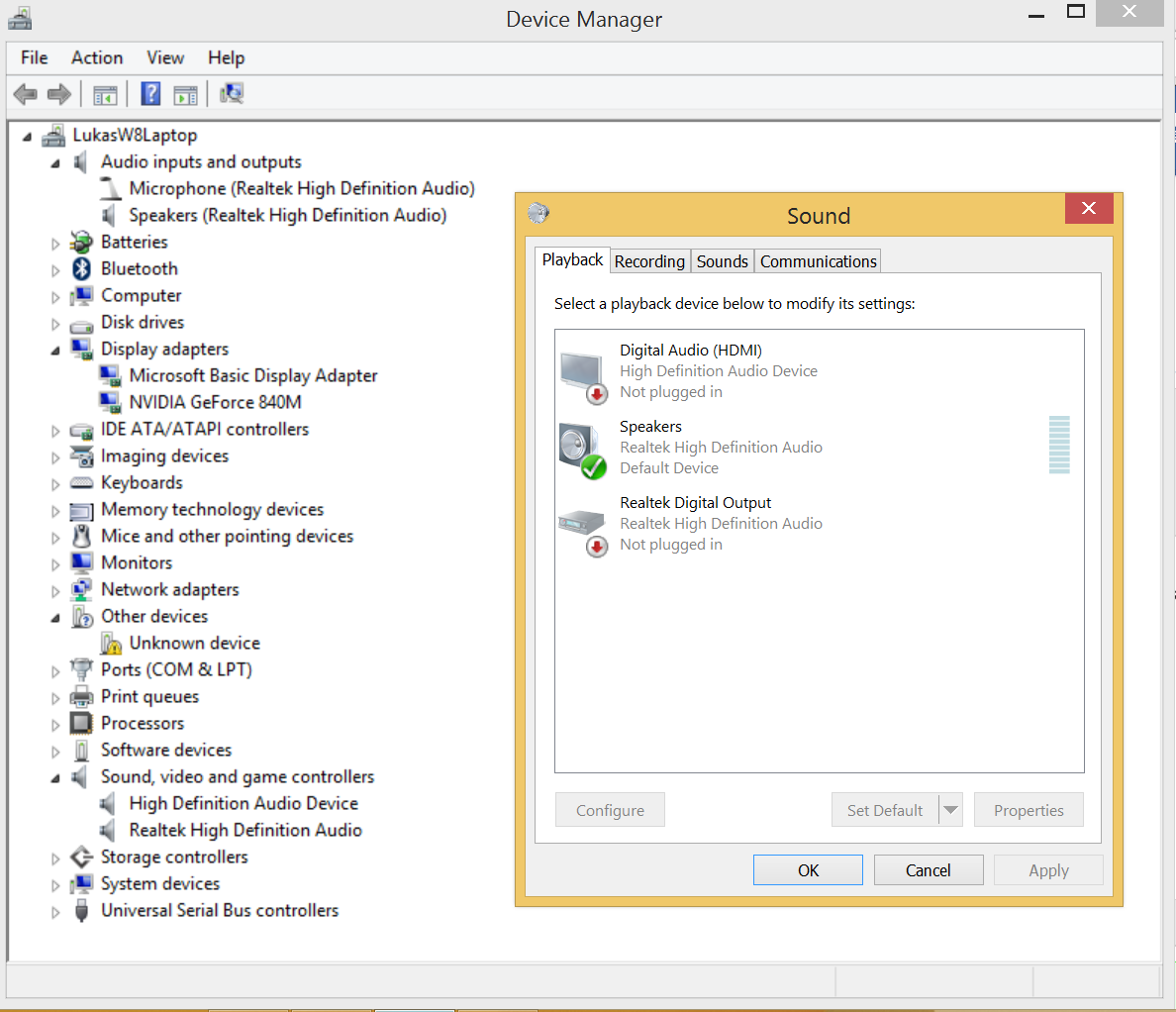Image resolution: width=1176 pixels, height=1012 pixels.
Task: Click the Apply button
Action: pyautogui.click(x=1048, y=870)
